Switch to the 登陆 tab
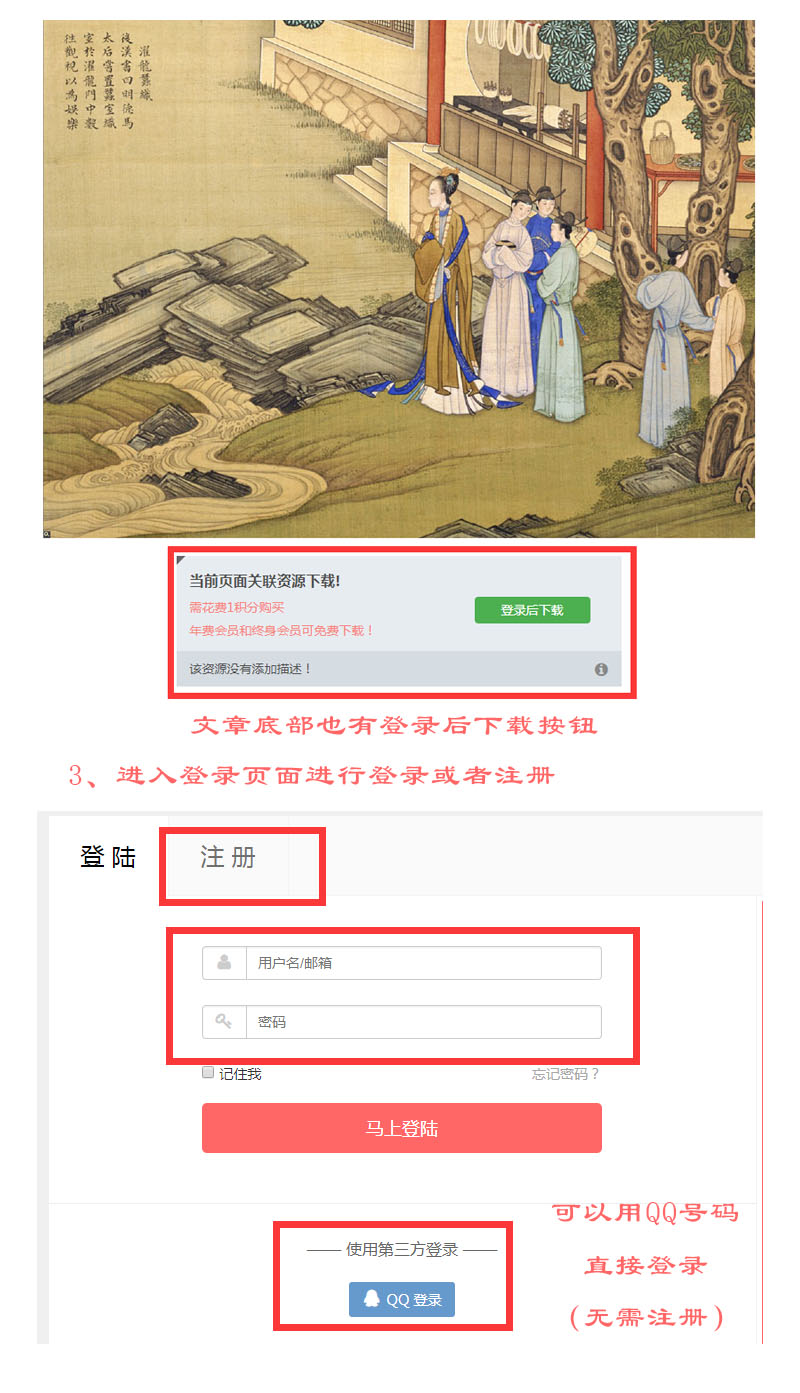Image resolution: width=800 pixels, height=1393 pixels. [108, 857]
